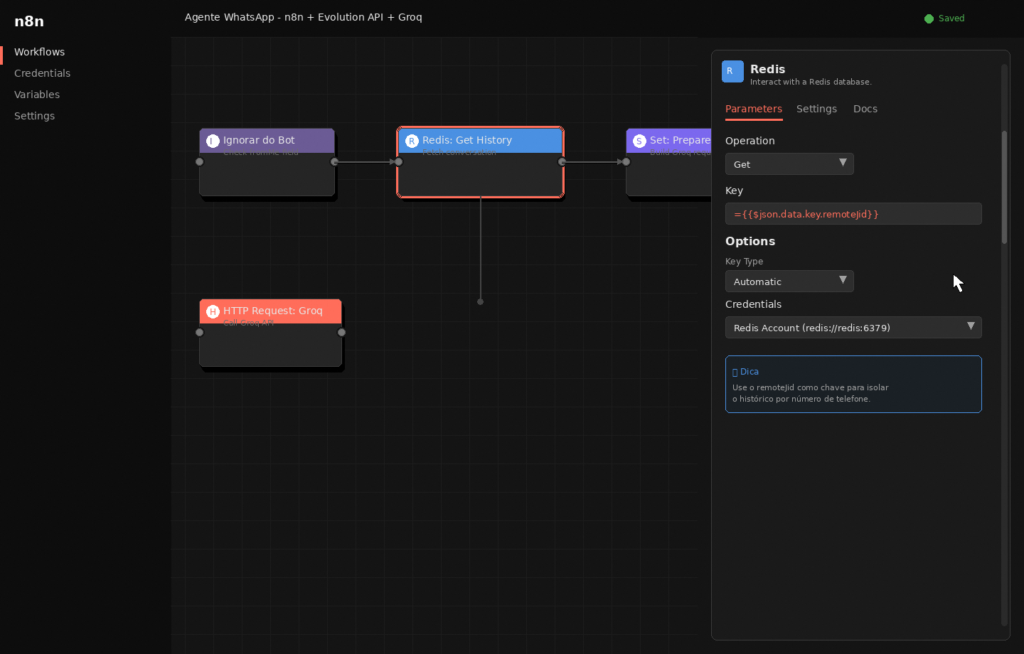Open Settings in the left sidebar

tap(34, 116)
